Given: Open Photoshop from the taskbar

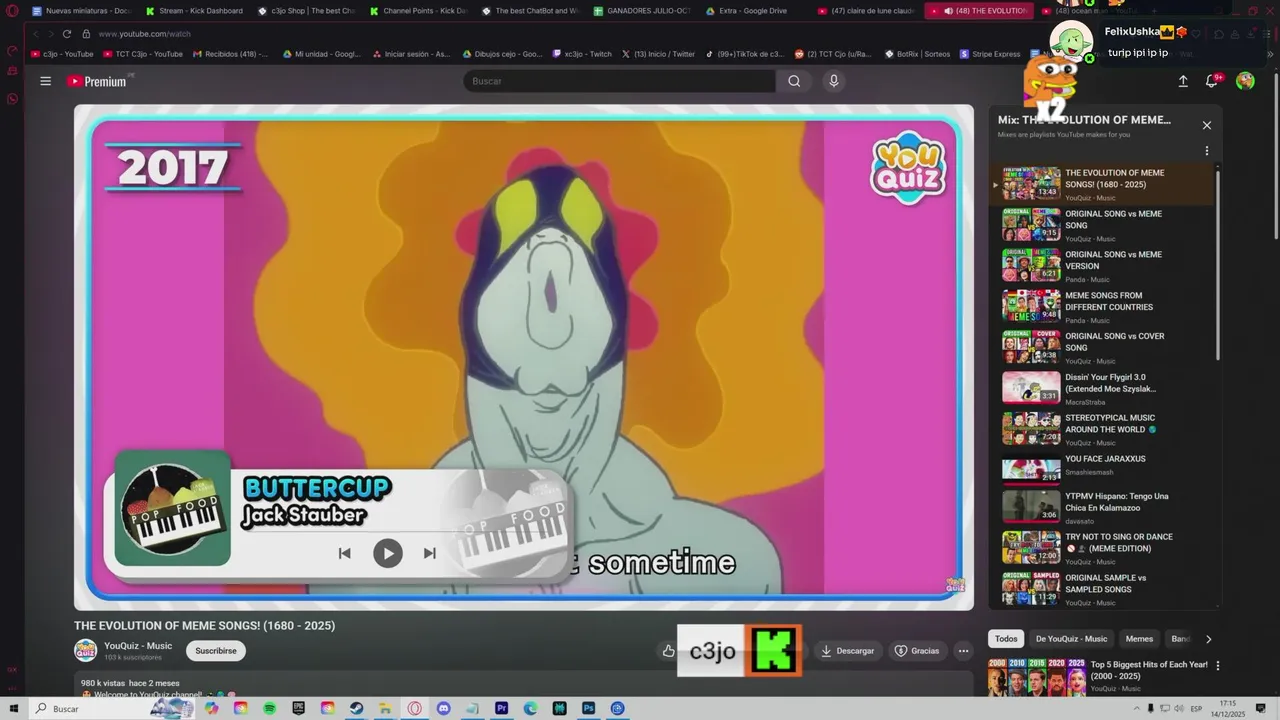Looking at the screenshot, I should coord(589,708).
